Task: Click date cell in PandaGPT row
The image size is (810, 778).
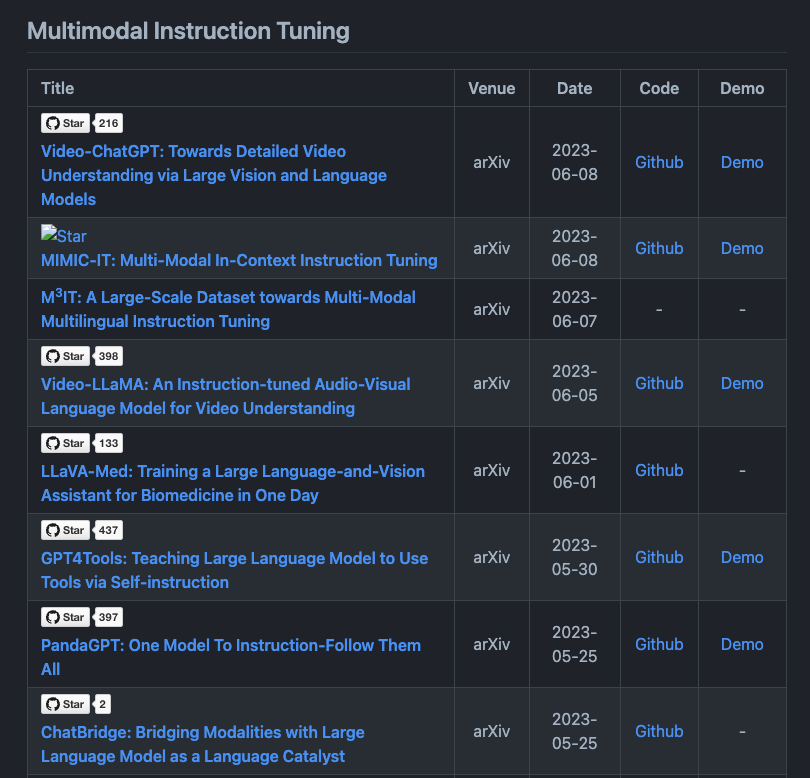Action: point(574,644)
